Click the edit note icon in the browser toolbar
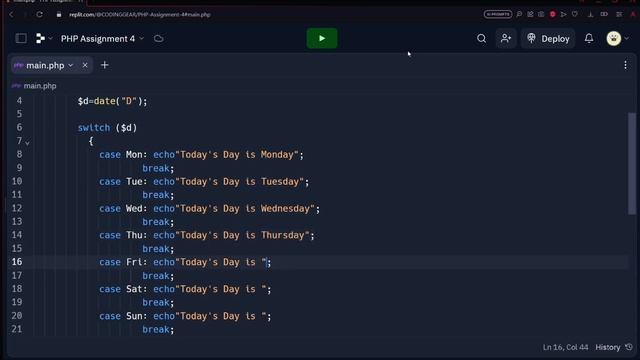The height and width of the screenshot is (360, 640). coord(530,14)
